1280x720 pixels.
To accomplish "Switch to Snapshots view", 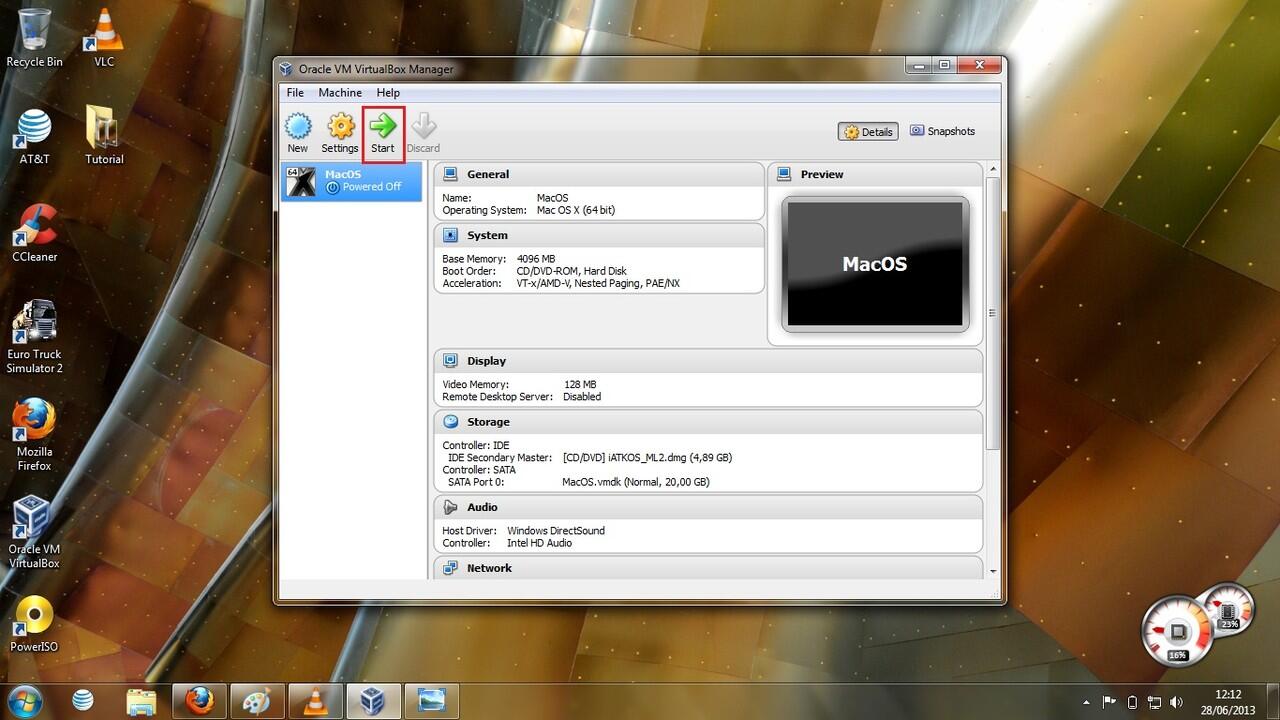I will point(942,131).
